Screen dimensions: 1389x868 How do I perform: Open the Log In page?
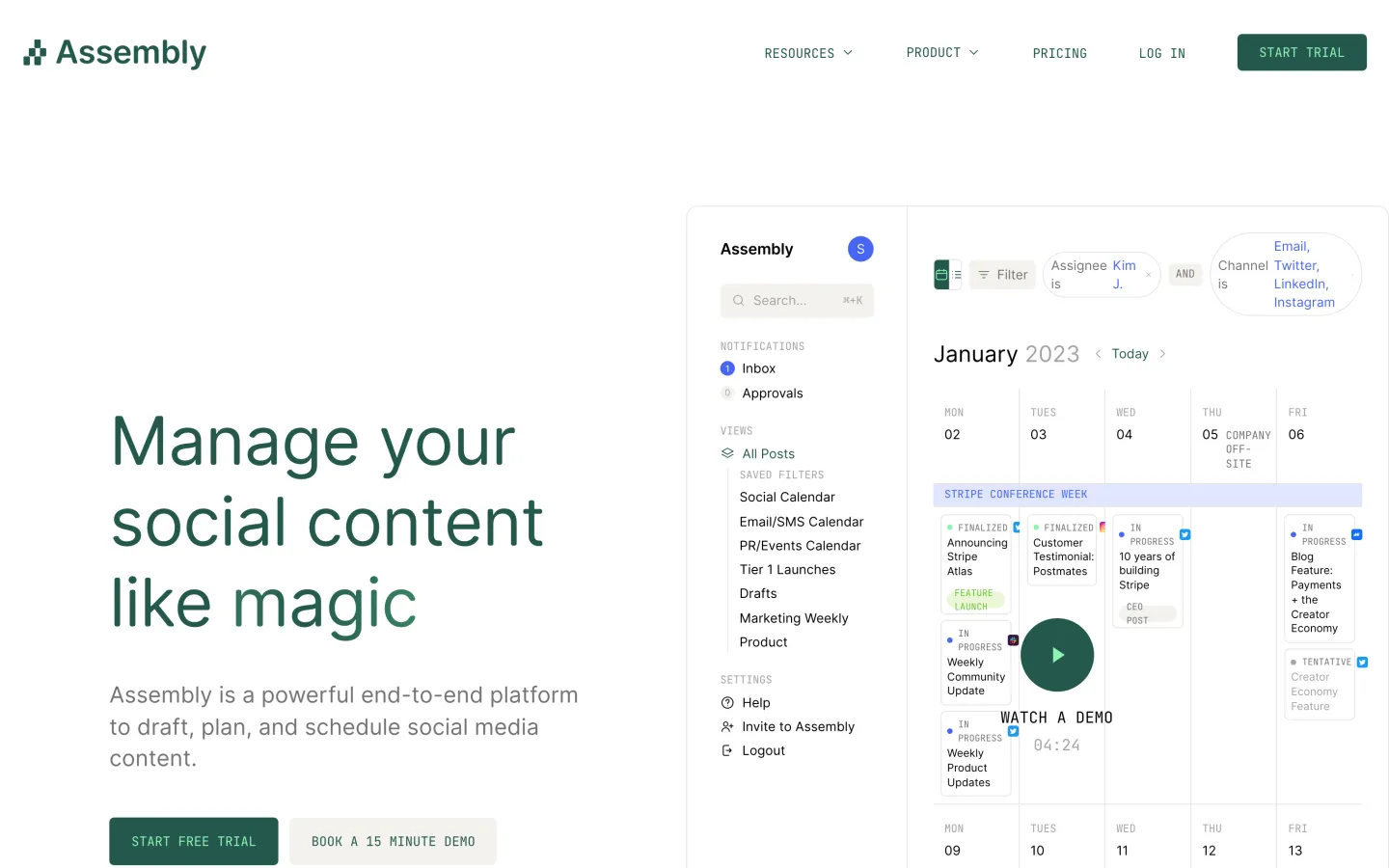1162,53
